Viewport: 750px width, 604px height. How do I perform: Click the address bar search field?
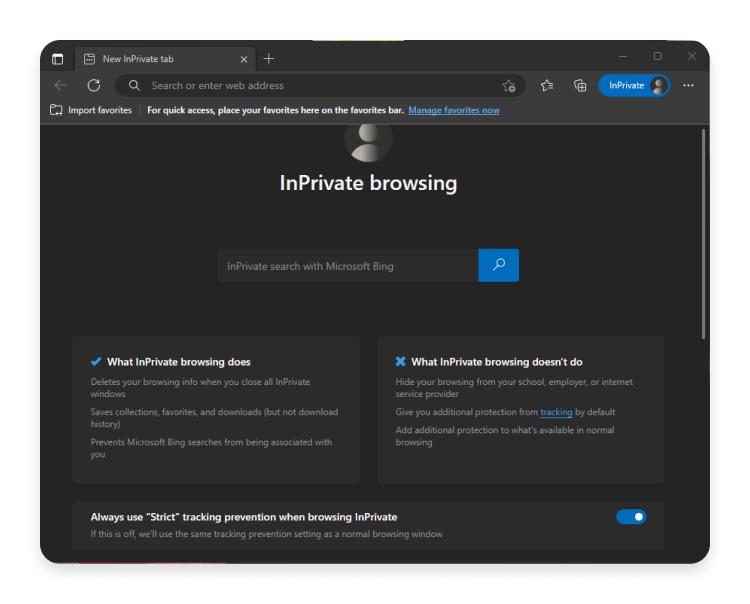(x=320, y=86)
